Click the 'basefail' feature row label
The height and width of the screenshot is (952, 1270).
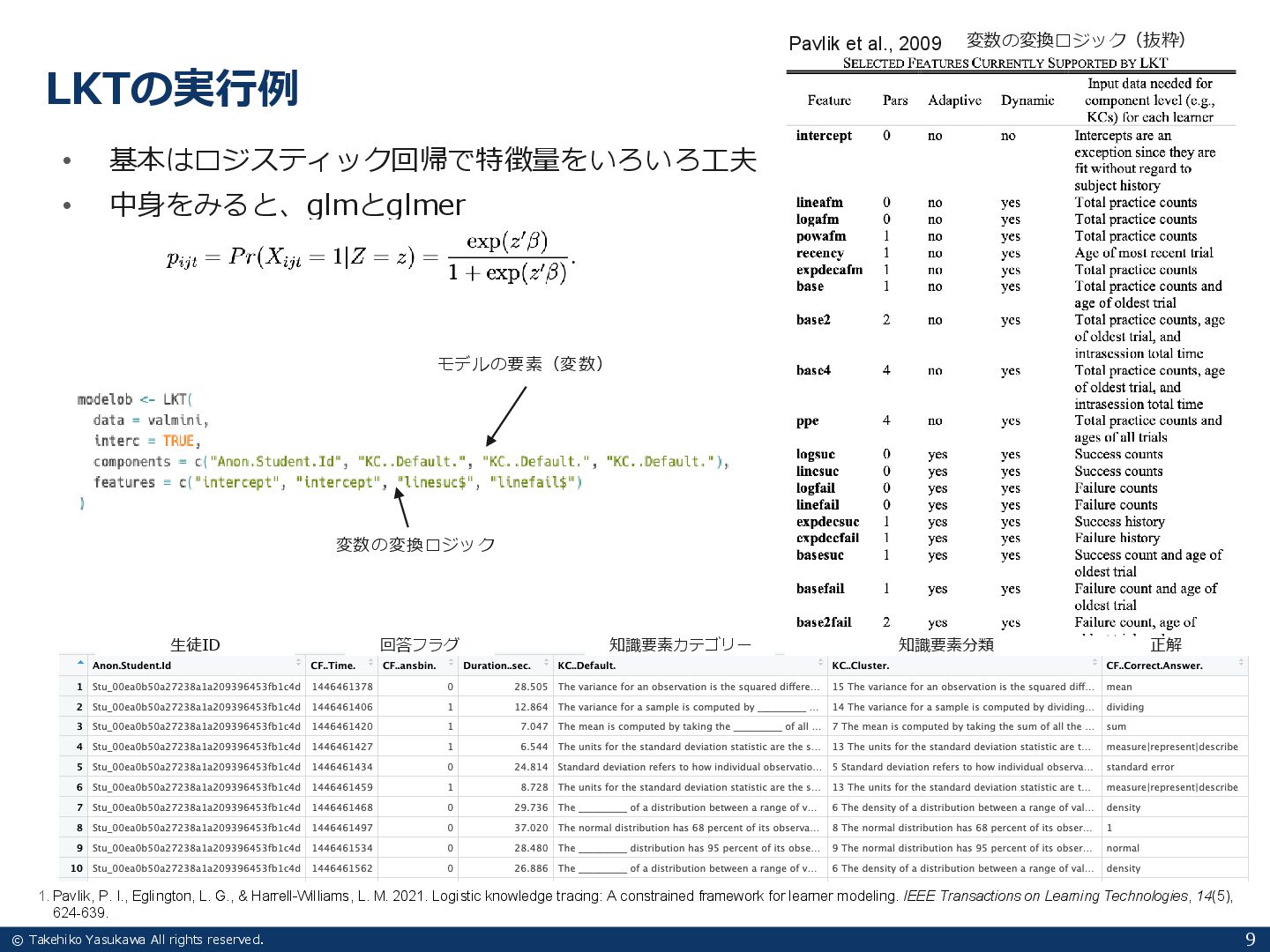tap(820, 589)
